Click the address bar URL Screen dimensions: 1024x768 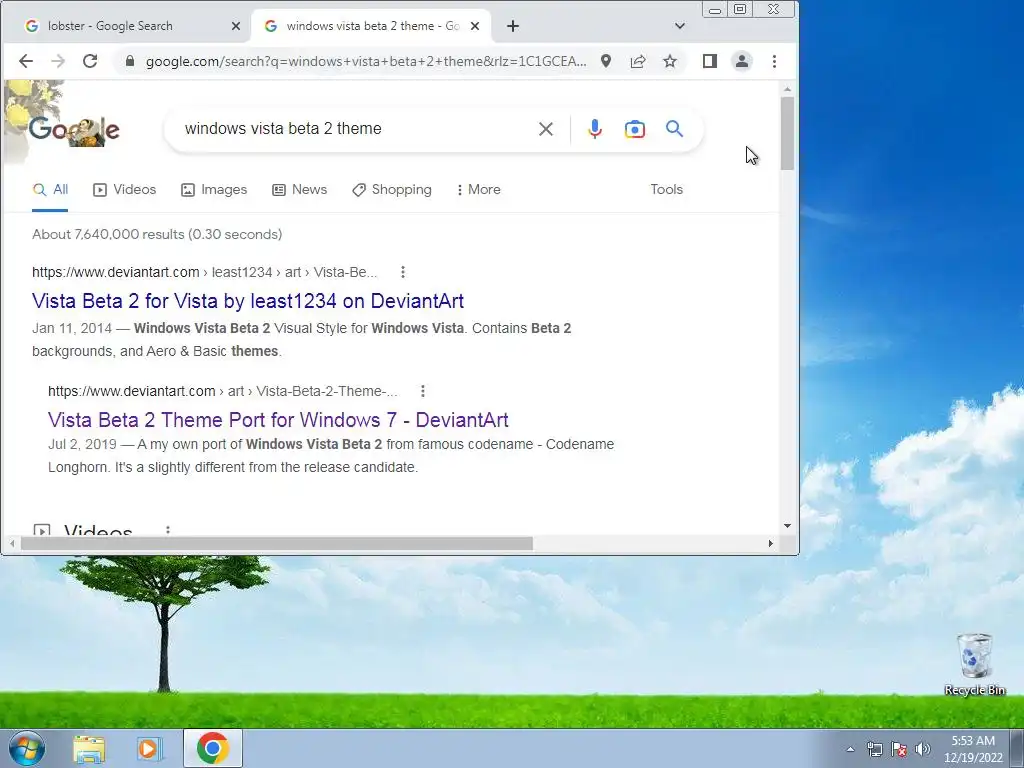[x=366, y=61]
